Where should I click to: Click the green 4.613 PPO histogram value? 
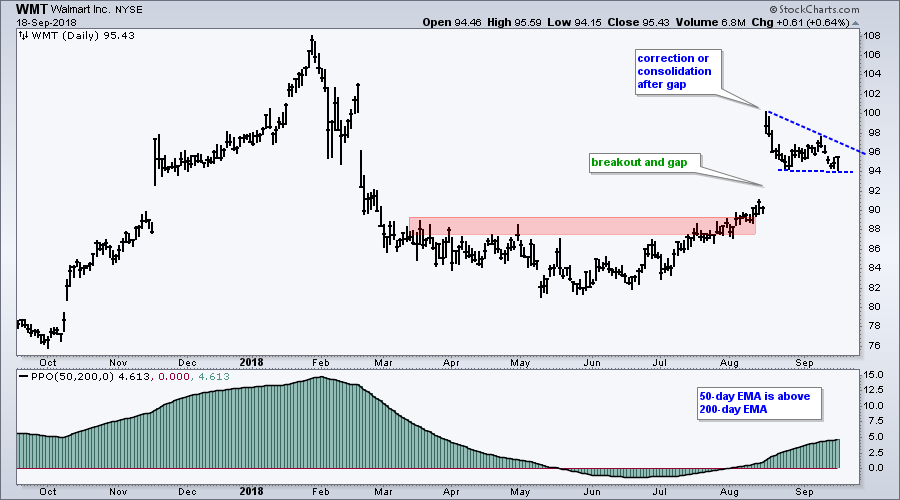click(x=214, y=377)
